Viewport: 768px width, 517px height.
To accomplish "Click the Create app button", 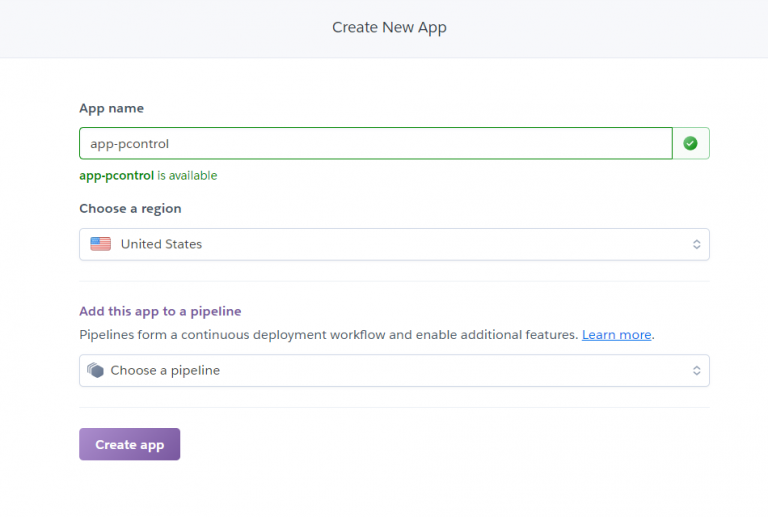I will [x=130, y=444].
